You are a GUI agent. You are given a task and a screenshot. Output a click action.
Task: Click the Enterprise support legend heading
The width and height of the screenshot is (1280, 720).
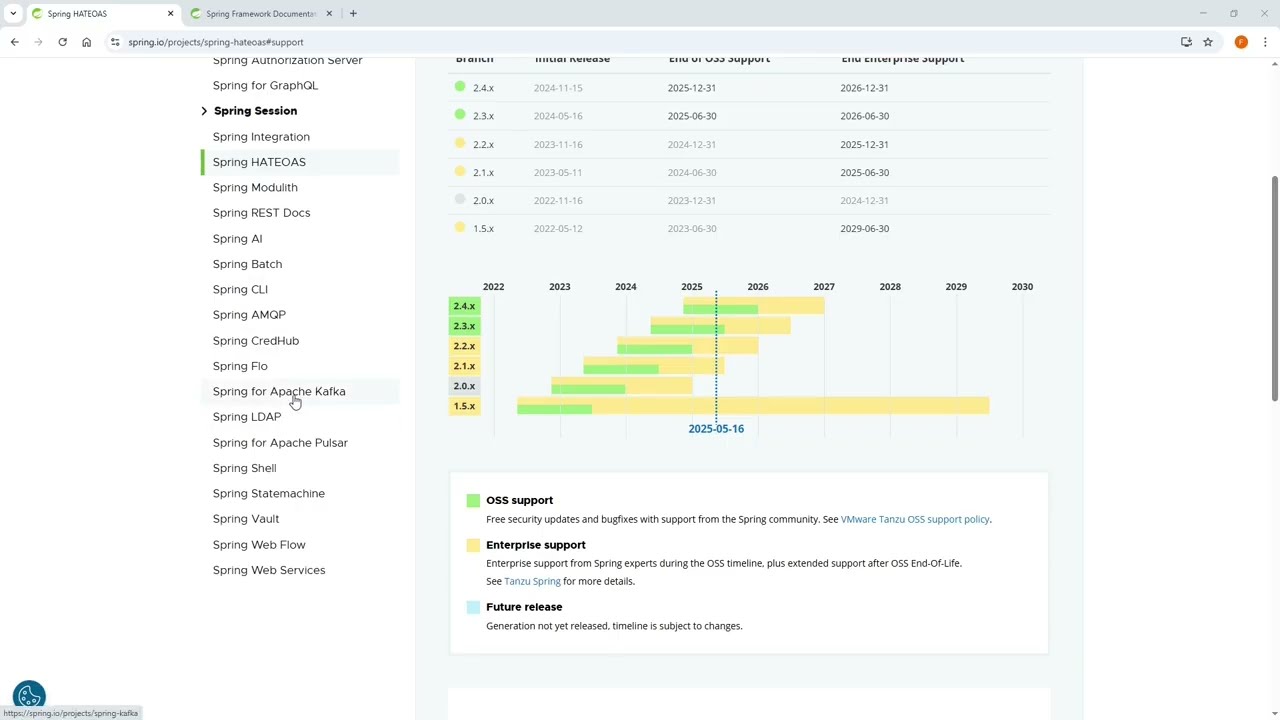click(536, 545)
